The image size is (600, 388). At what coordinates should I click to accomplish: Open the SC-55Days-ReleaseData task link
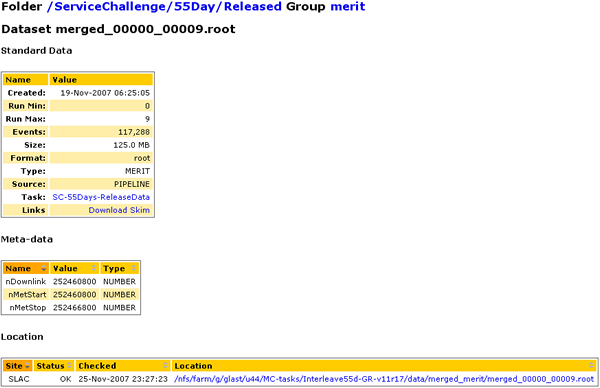[x=101, y=197]
